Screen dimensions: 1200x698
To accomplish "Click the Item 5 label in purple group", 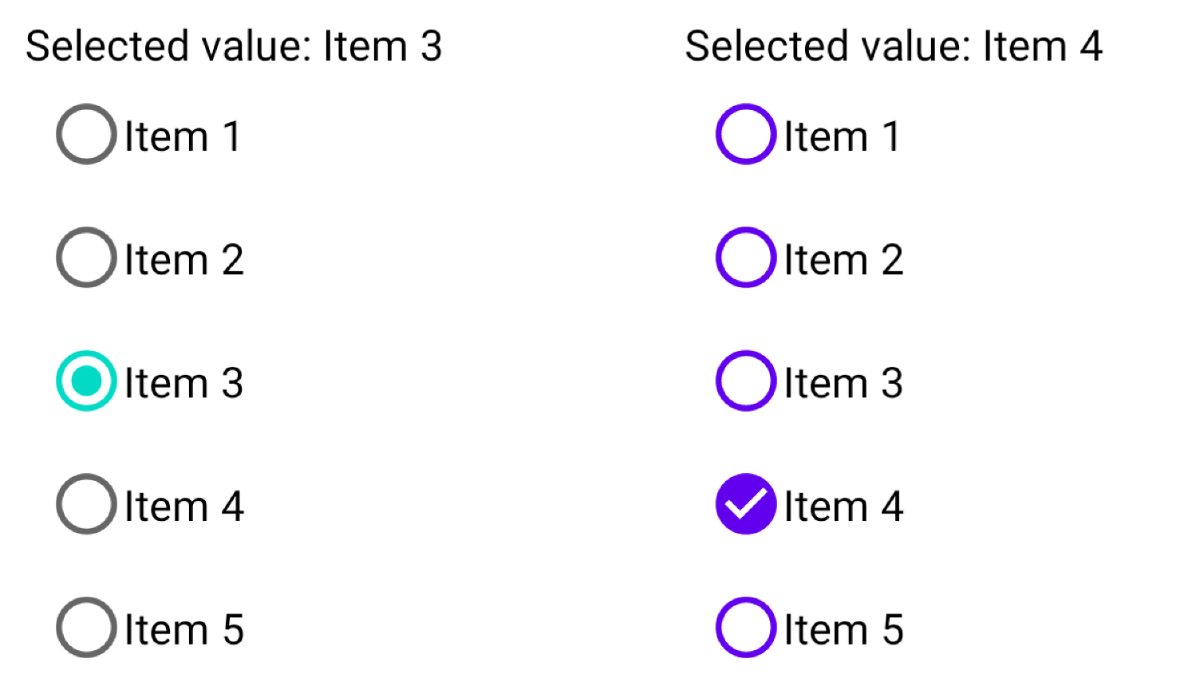I will pyautogui.click(x=843, y=629).
